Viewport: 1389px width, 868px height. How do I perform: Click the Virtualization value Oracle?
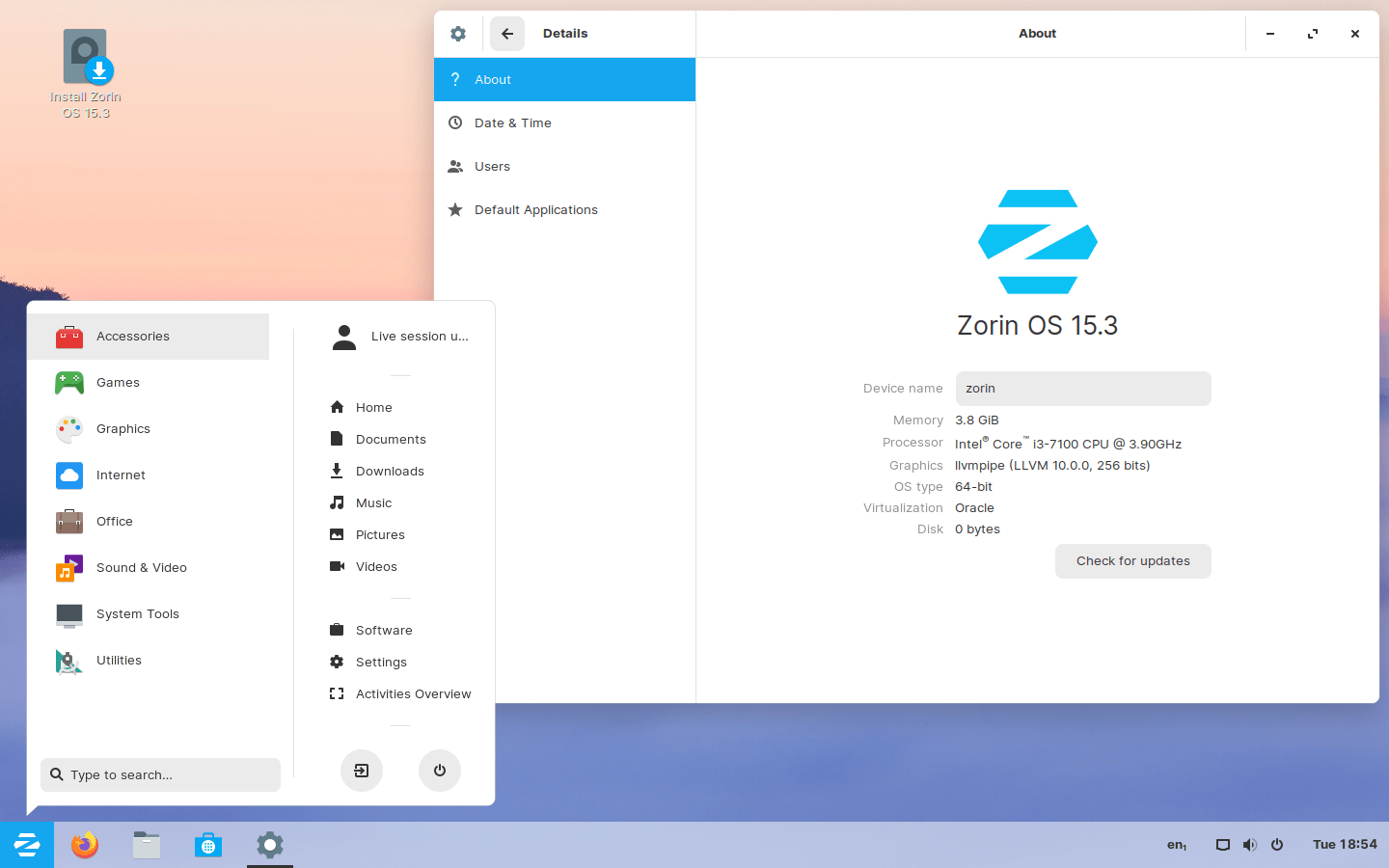point(974,508)
